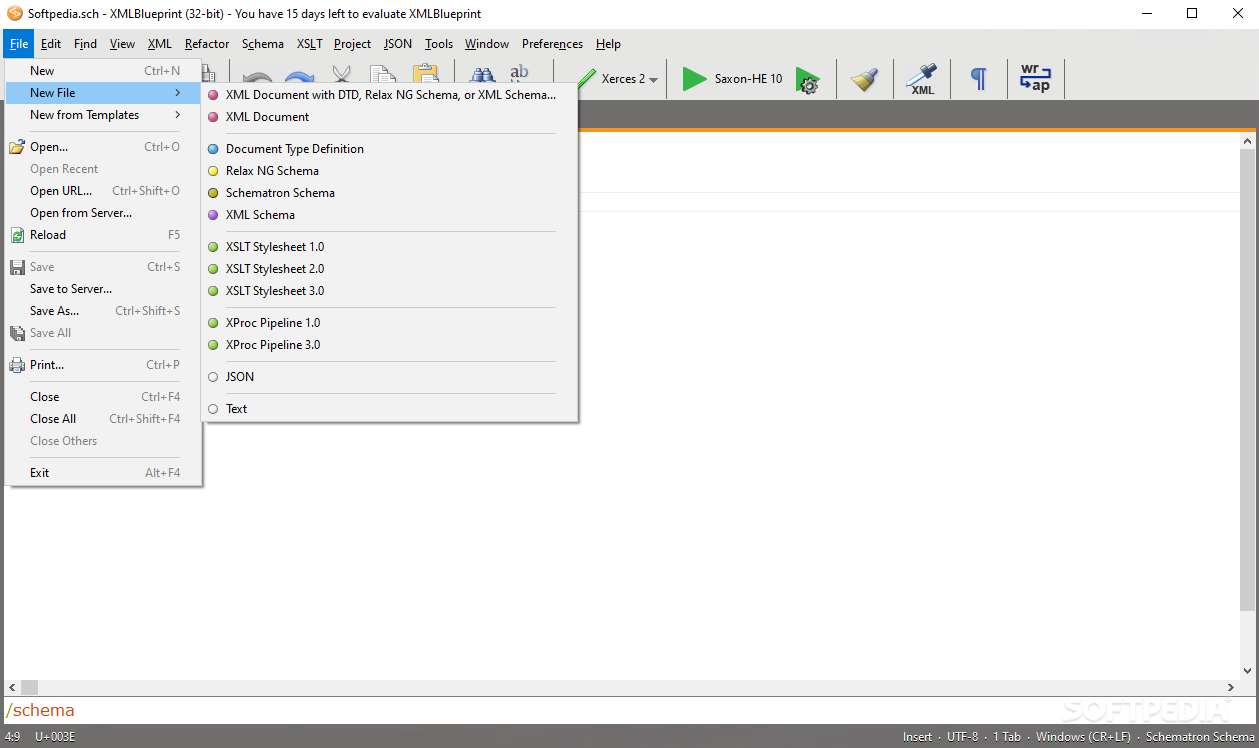Open the XSLT menu
Viewport: 1259px width, 748px height.
point(309,44)
